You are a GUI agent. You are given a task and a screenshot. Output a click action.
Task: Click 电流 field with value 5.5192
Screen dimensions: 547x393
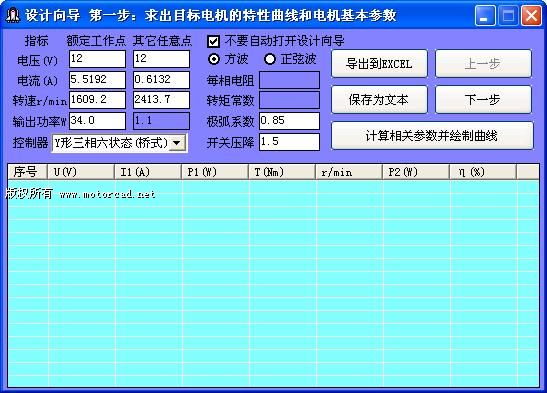(97, 80)
